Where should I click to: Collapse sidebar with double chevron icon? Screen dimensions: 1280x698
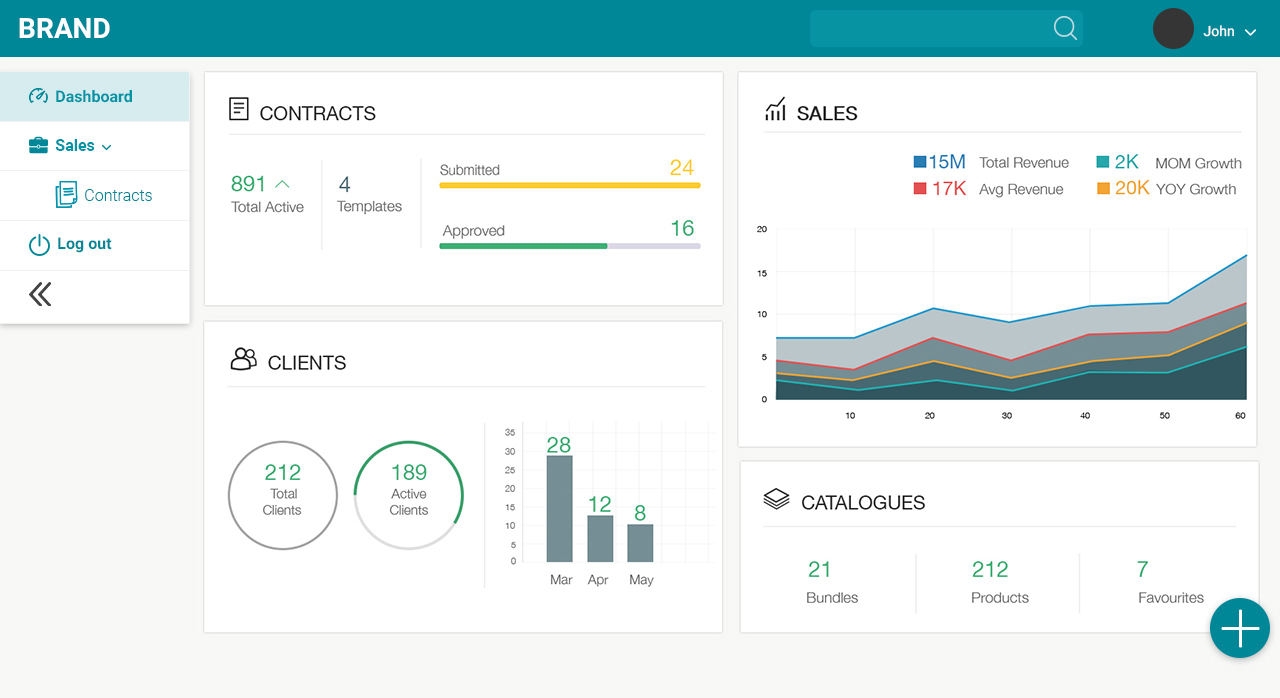point(40,294)
